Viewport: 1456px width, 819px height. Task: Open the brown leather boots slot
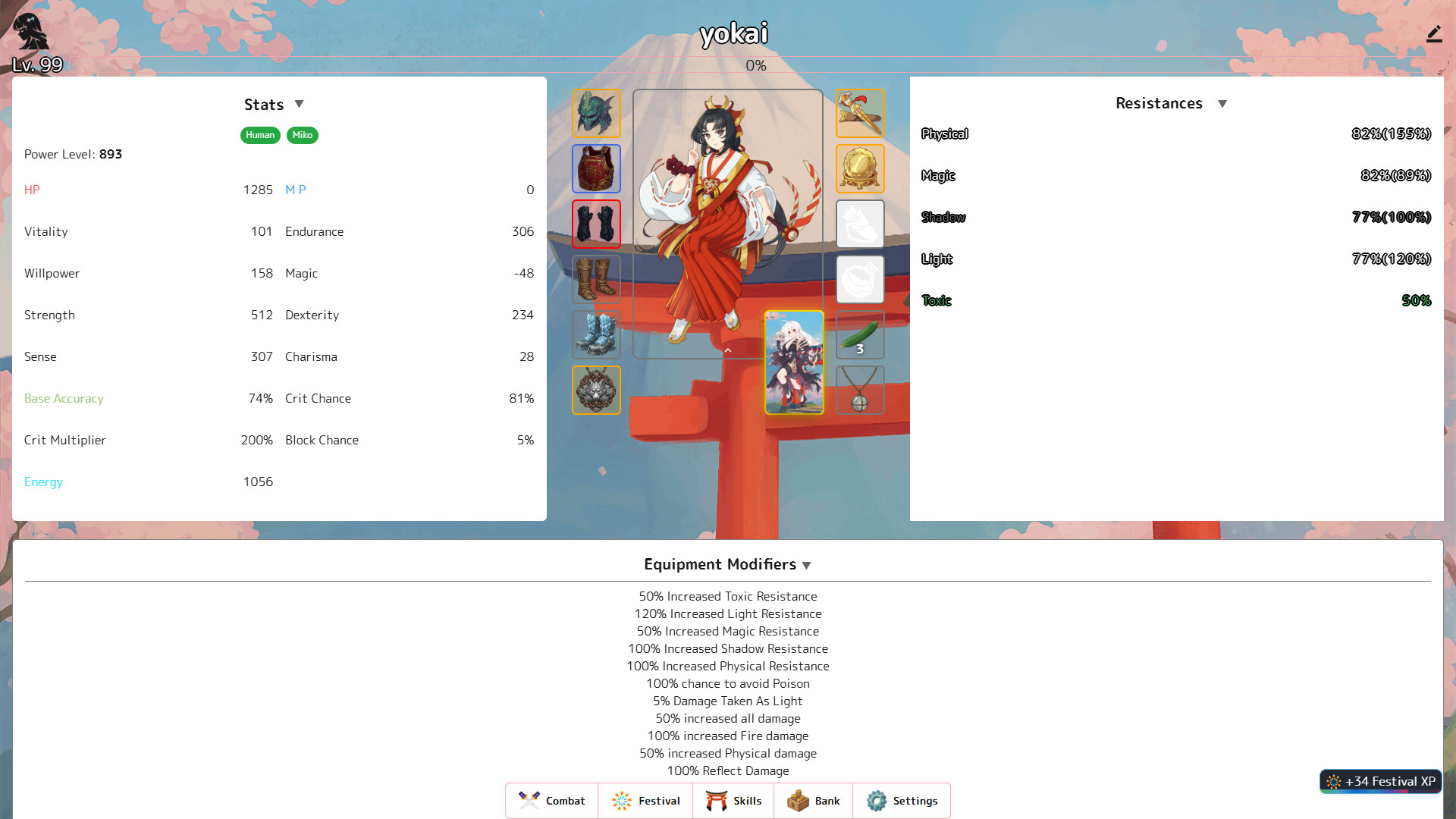[x=596, y=280]
